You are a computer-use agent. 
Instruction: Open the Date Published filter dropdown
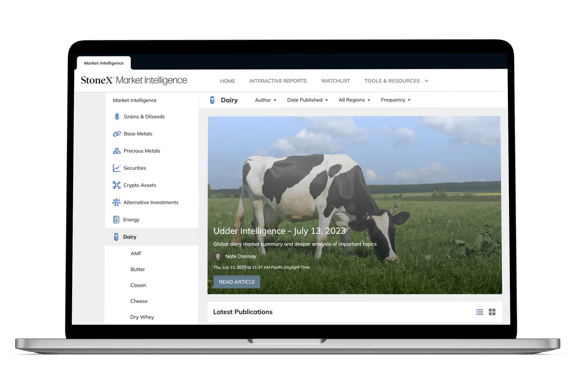click(x=307, y=100)
